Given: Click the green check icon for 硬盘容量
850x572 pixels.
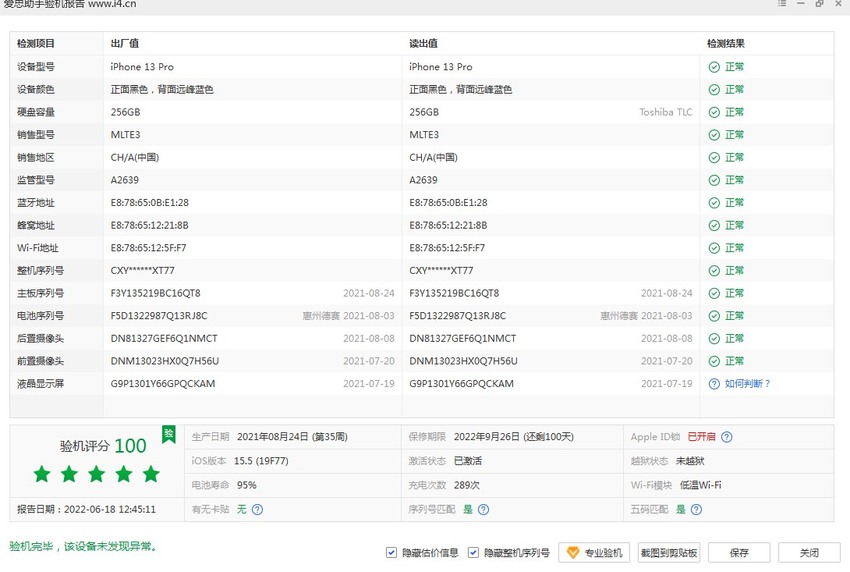Looking at the screenshot, I should [714, 112].
